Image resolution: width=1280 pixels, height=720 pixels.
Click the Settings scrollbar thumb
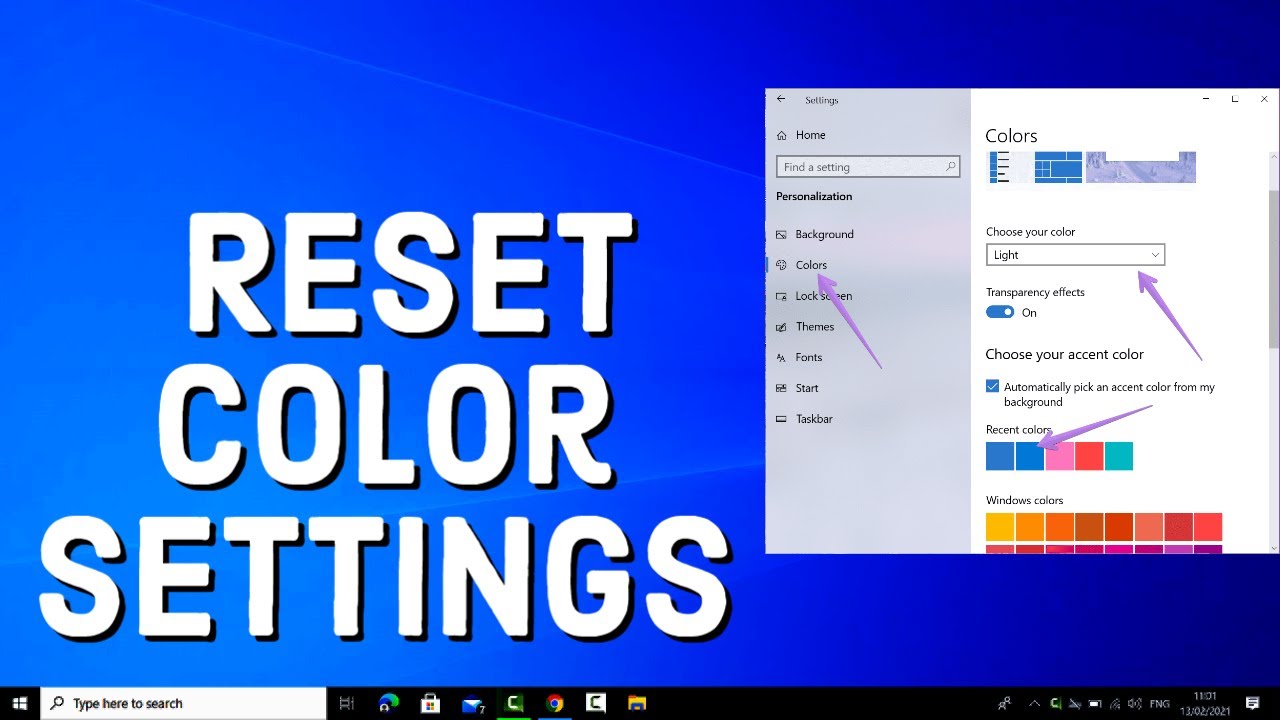click(x=1273, y=270)
